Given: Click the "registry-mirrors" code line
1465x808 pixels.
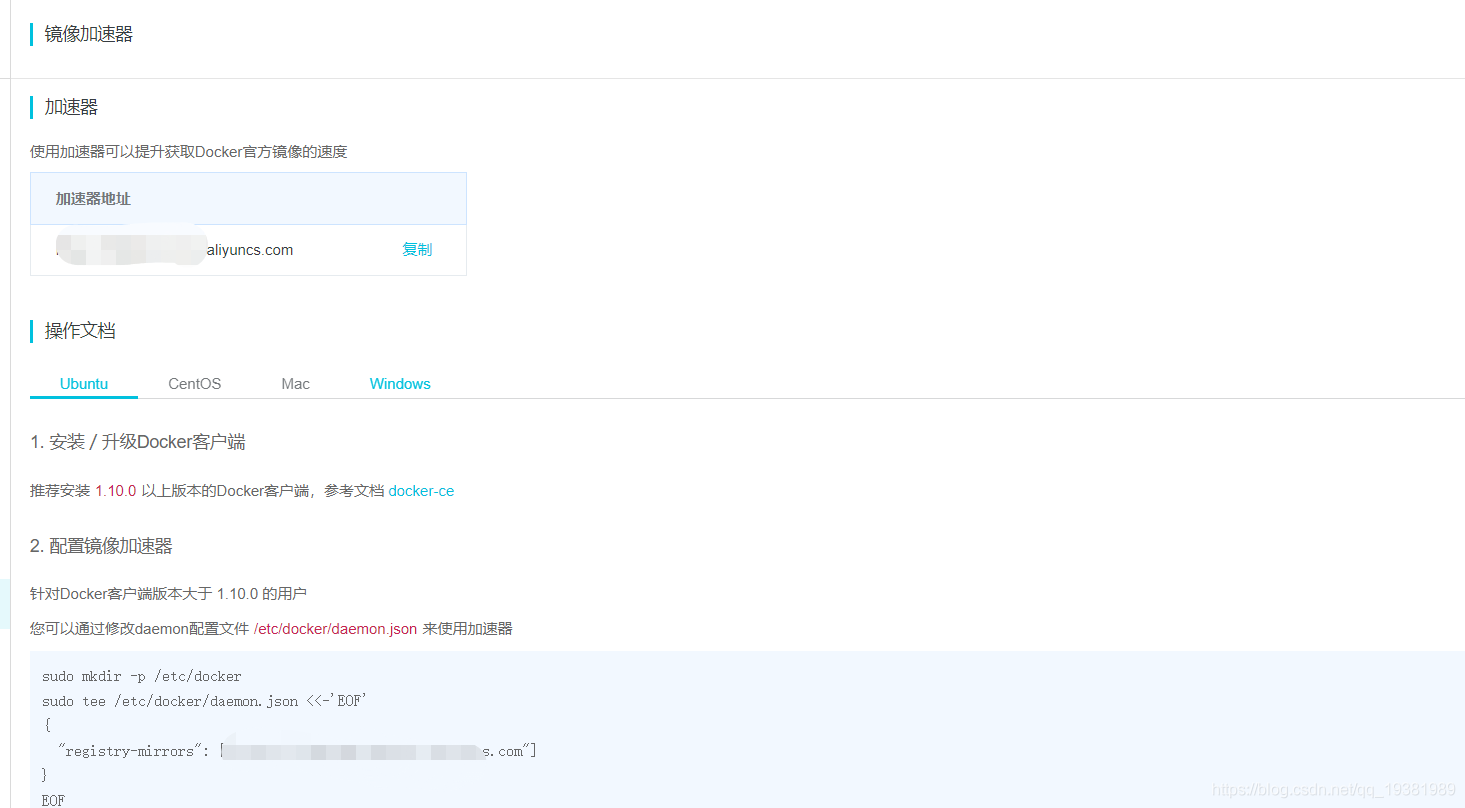Looking at the screenshot, I should 298,751.
